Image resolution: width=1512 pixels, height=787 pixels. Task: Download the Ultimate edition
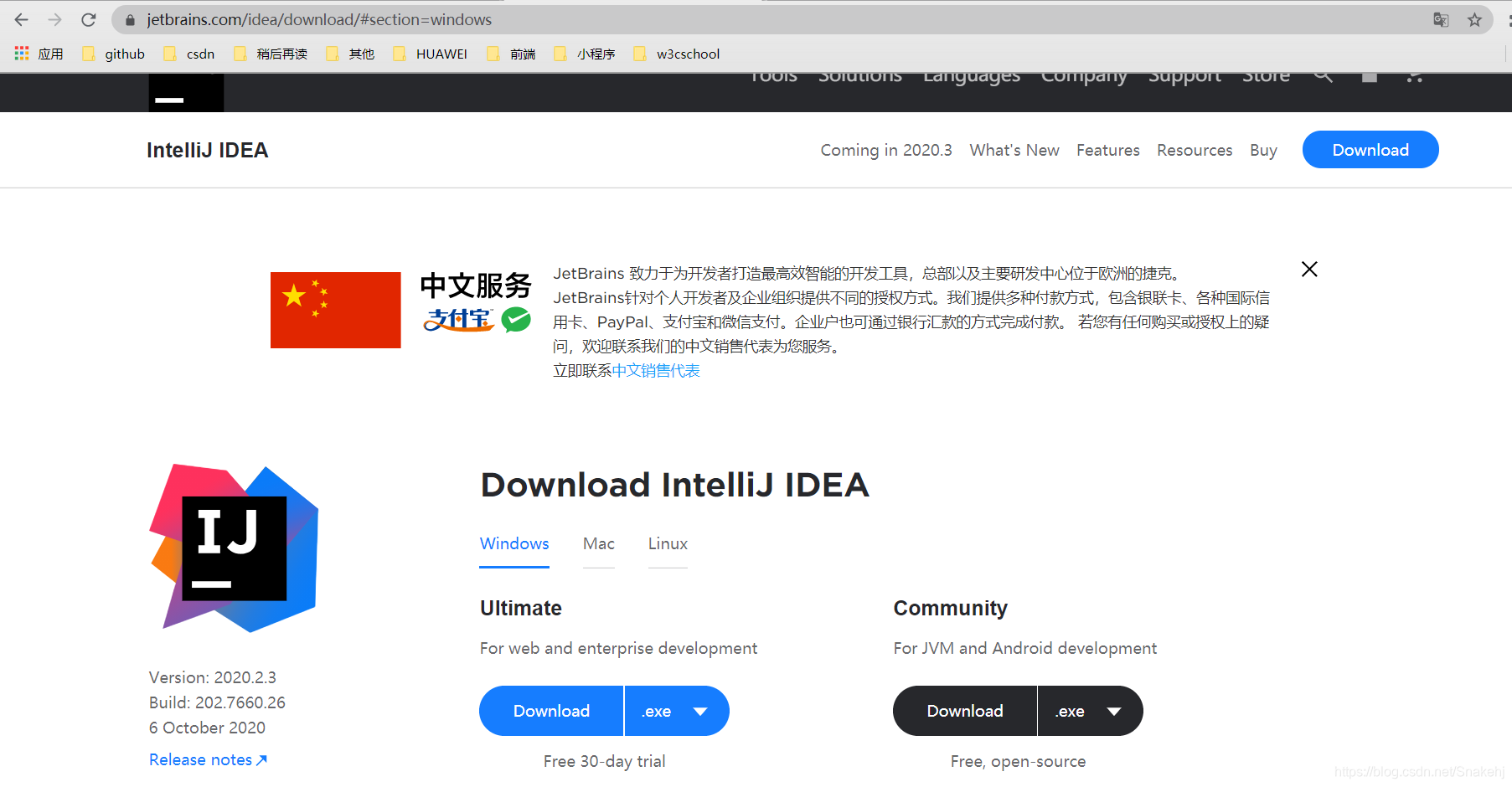pos(551,711)
